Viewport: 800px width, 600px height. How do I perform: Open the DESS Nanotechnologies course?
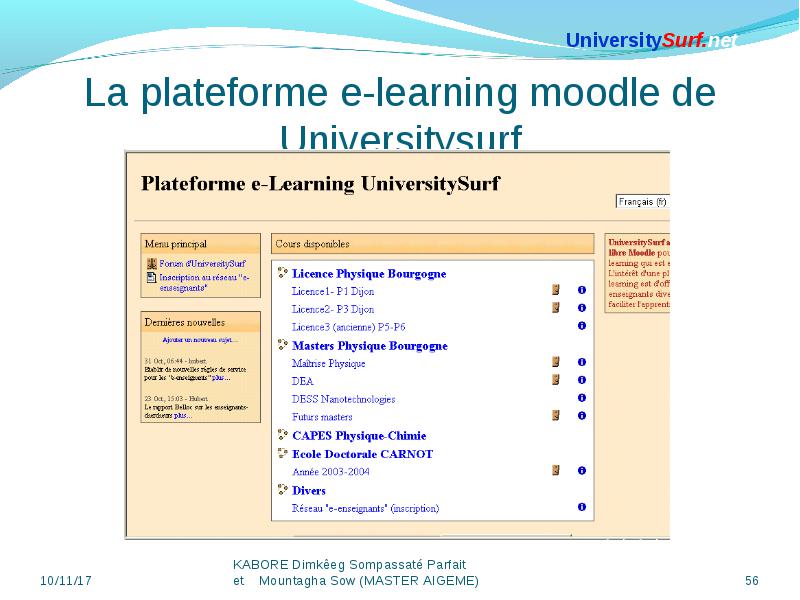point(343,399)
